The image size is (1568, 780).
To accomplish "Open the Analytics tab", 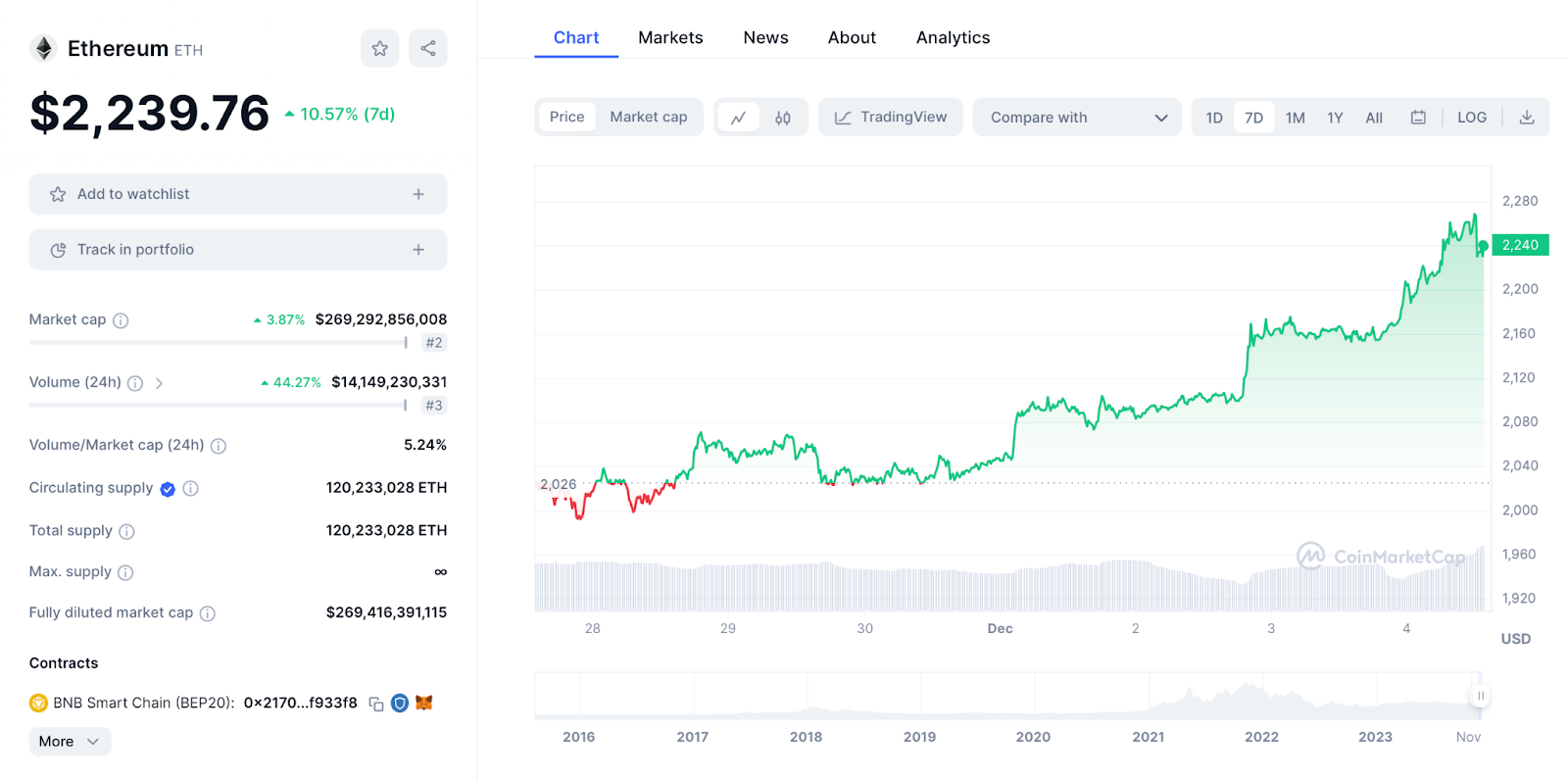I will tap(953, 37).
